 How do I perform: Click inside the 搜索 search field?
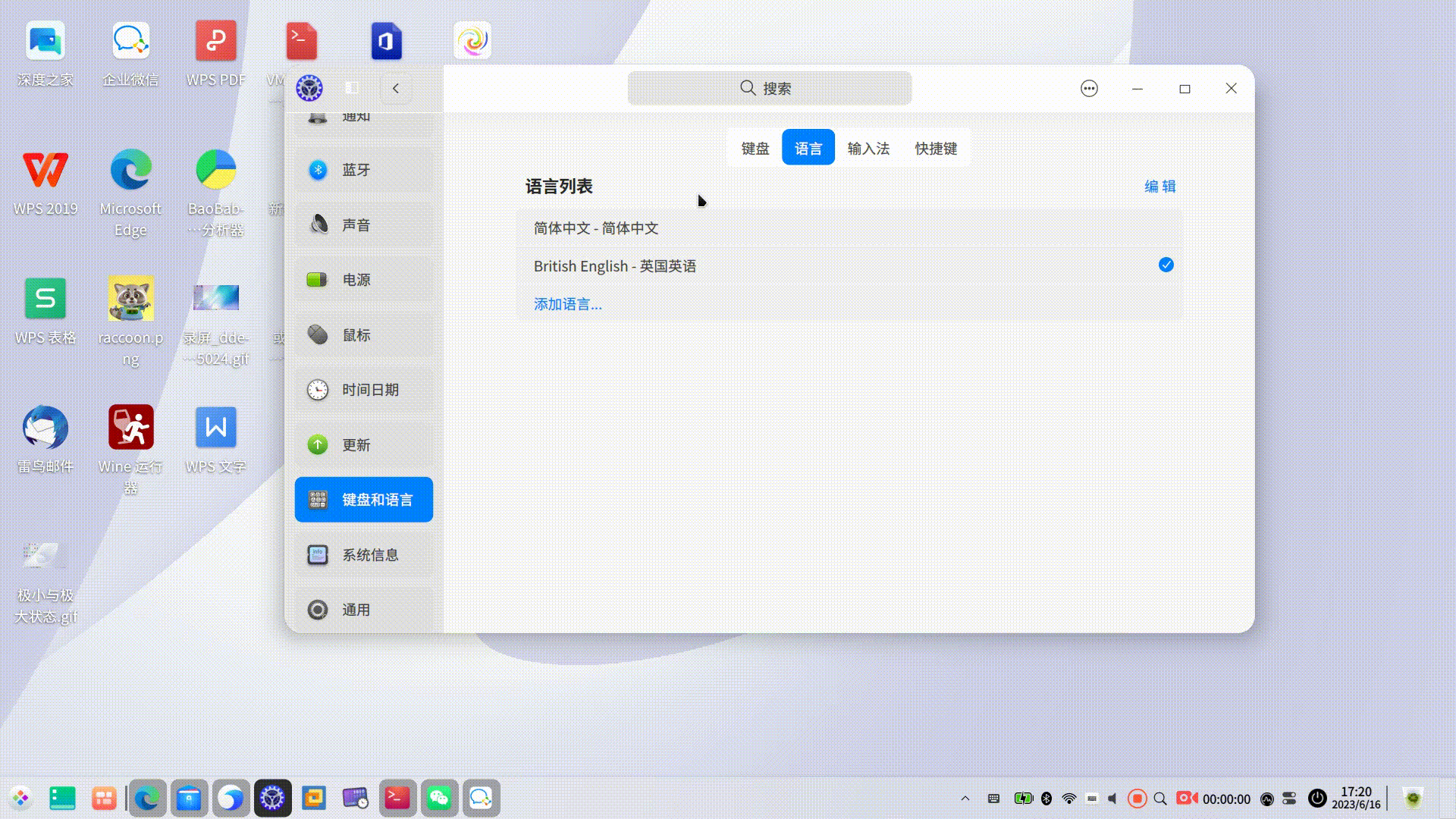click(770, 88)
